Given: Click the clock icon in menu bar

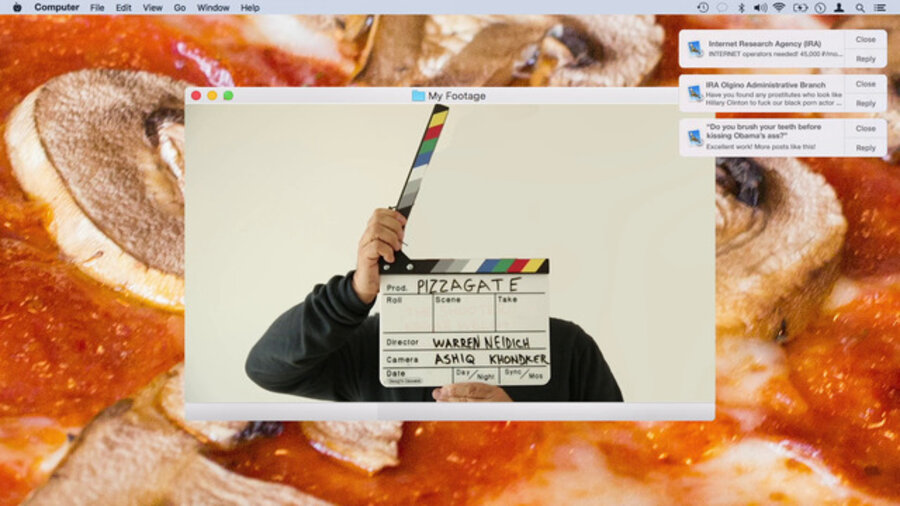Looking at the screenshot, I should [x=820, y=7].
